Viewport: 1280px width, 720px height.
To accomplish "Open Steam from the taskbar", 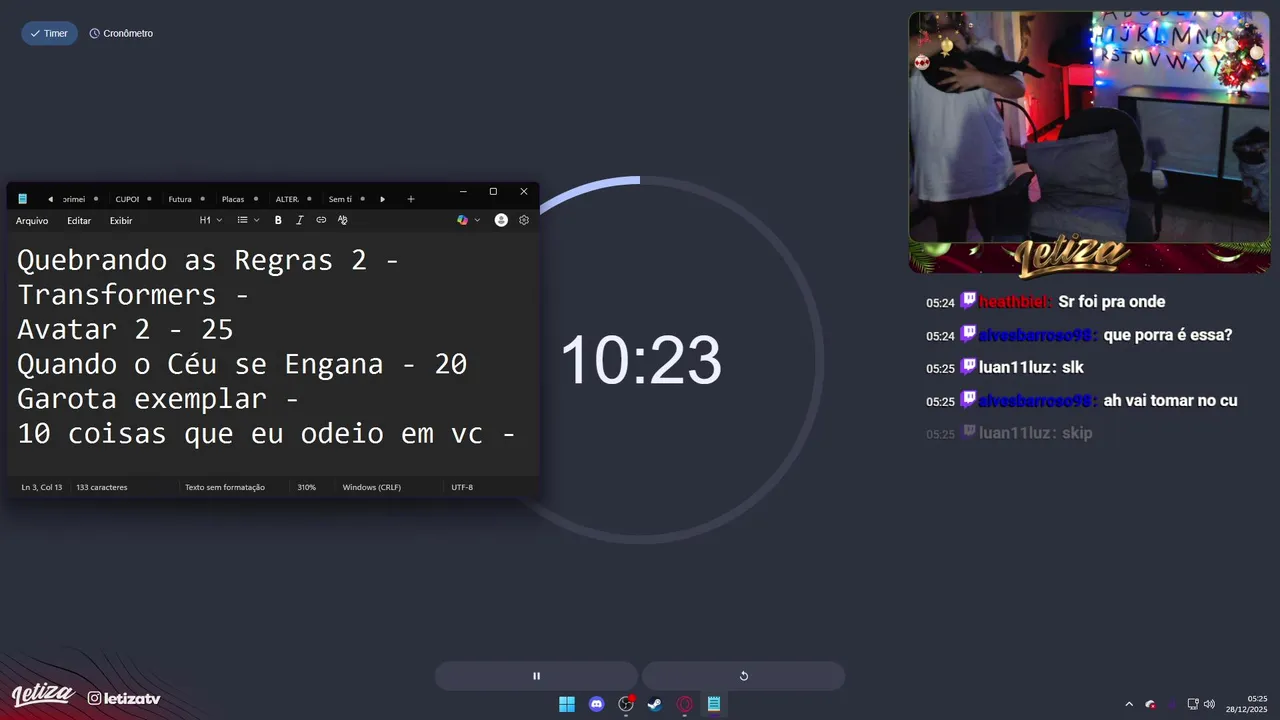I will tap(655, 704).
